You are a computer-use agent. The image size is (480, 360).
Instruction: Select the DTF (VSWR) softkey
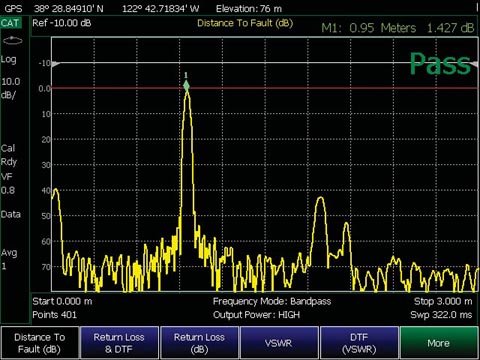(x=359, y=343)
